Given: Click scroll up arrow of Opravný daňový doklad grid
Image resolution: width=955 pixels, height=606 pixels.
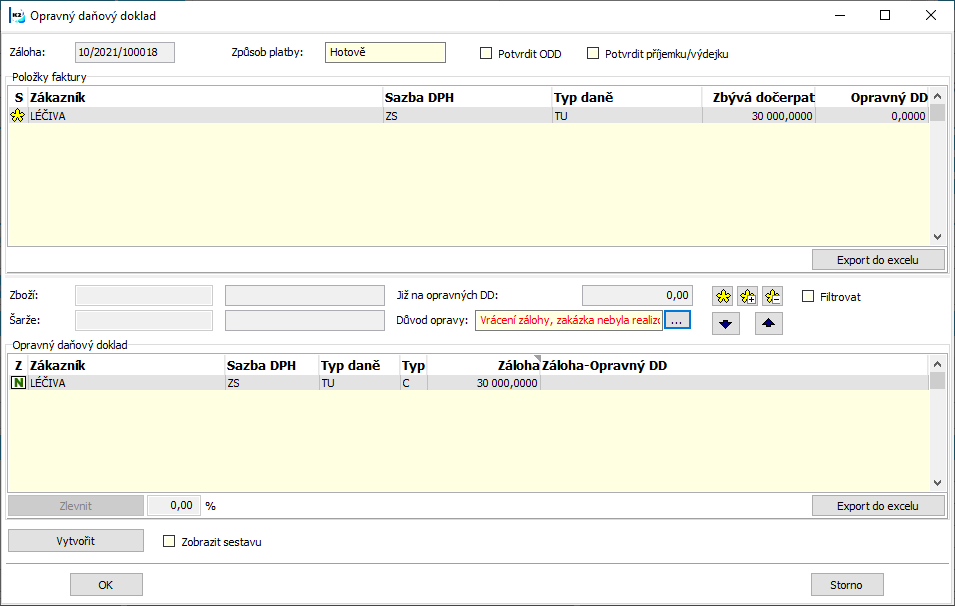Looking at the screenshot, I should tap(937, 364).
